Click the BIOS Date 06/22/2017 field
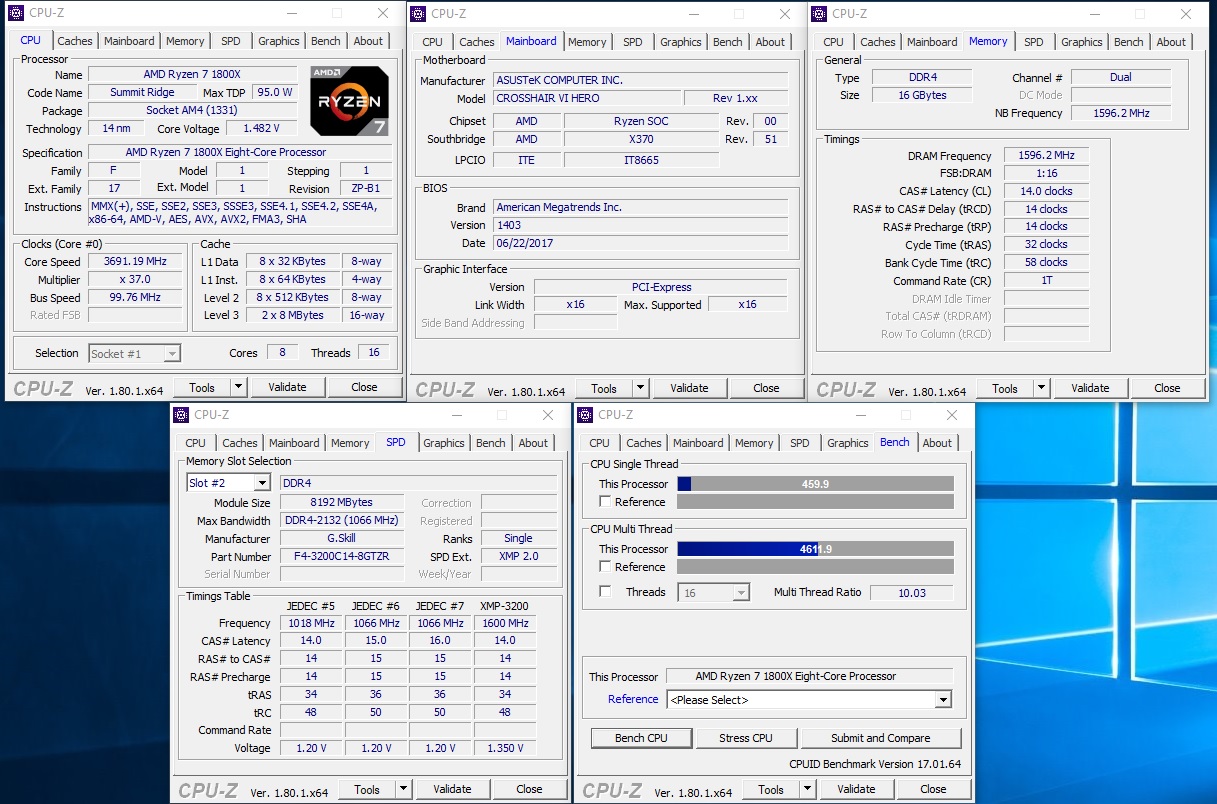 (x=642, y=243)
